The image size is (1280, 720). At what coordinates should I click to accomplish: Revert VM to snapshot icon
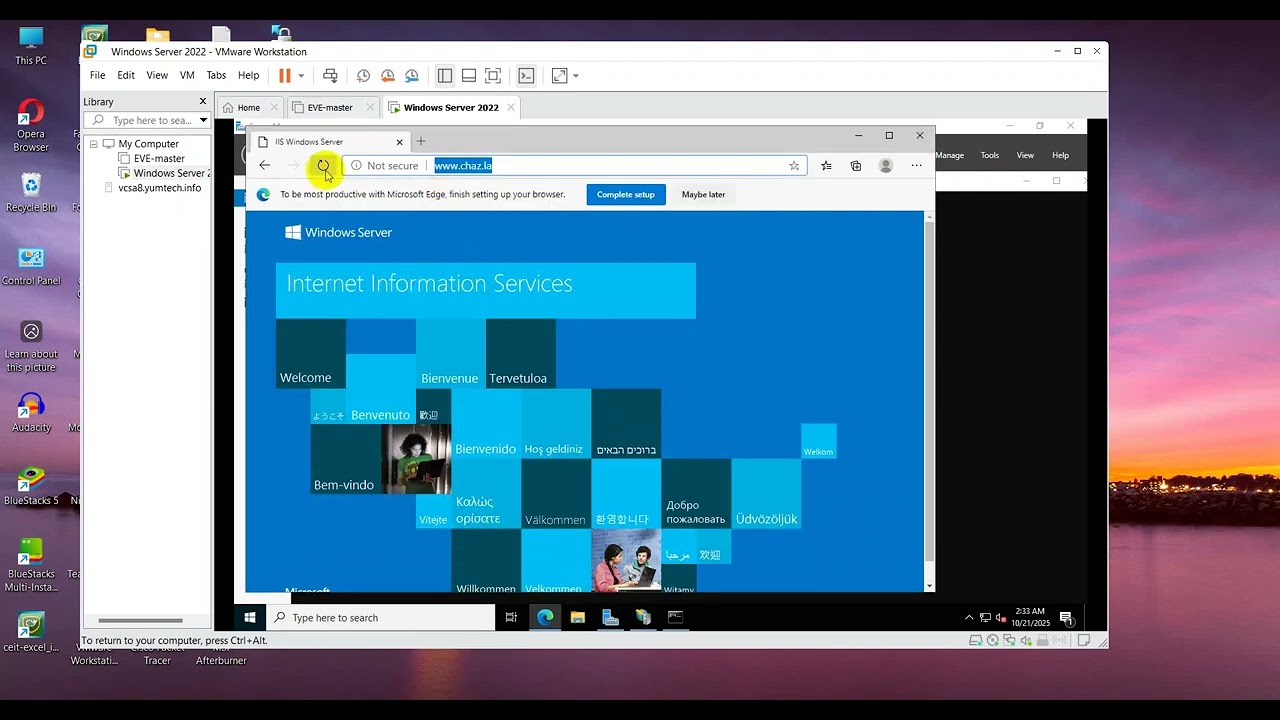pos(387,76)
